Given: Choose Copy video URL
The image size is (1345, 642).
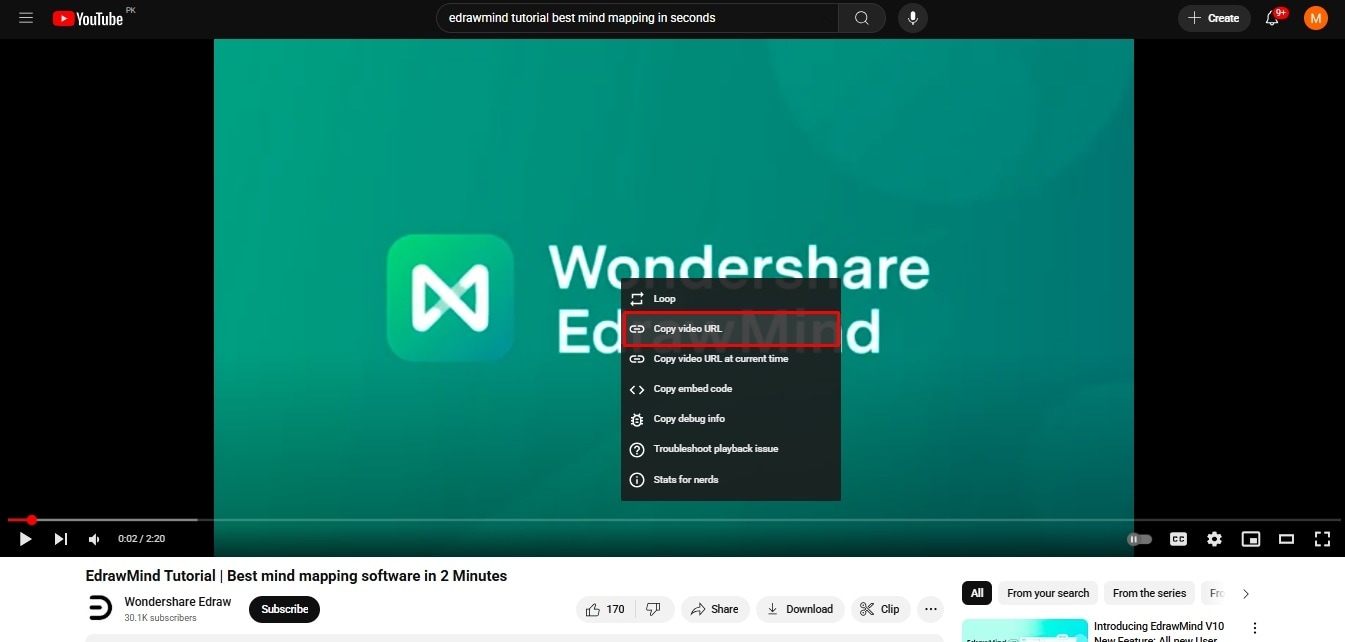Looking at the screenshot, I should [731, 329].
